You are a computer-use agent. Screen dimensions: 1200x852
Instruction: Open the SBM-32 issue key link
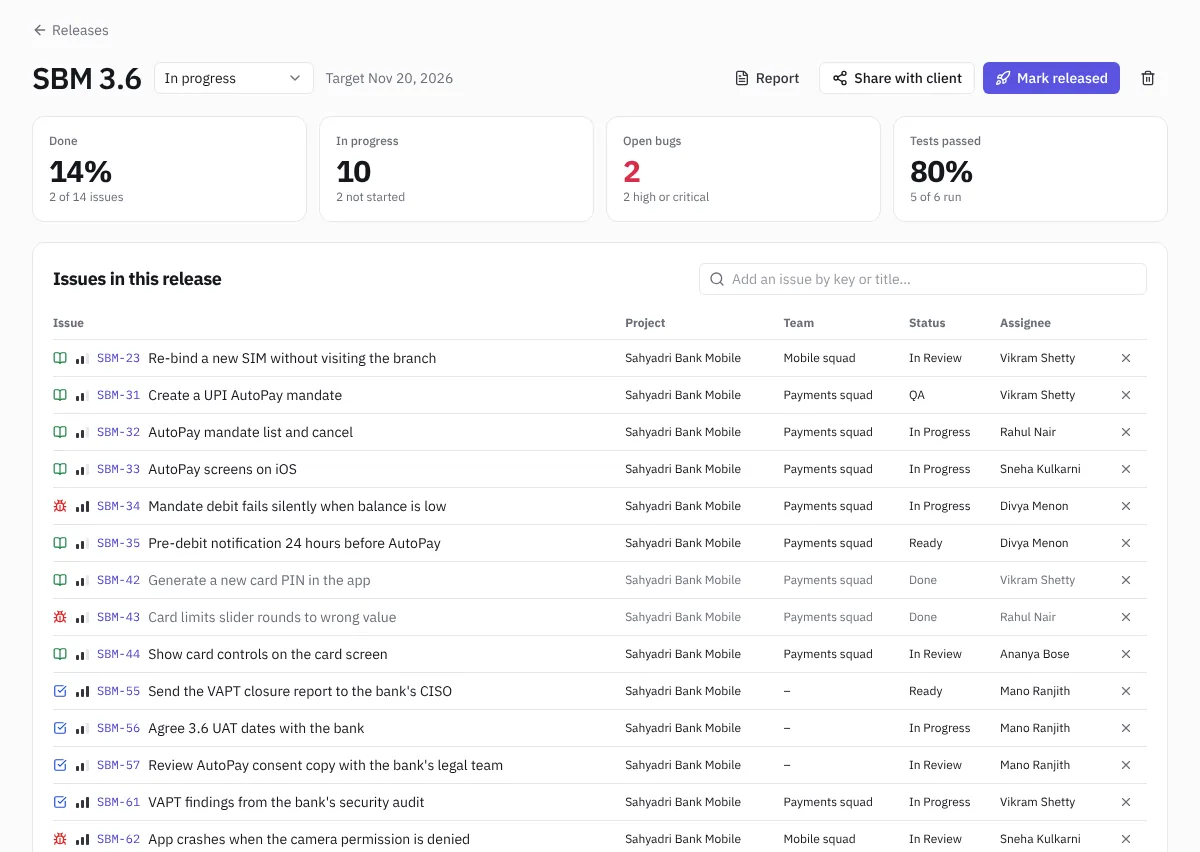tap(118, 432)
